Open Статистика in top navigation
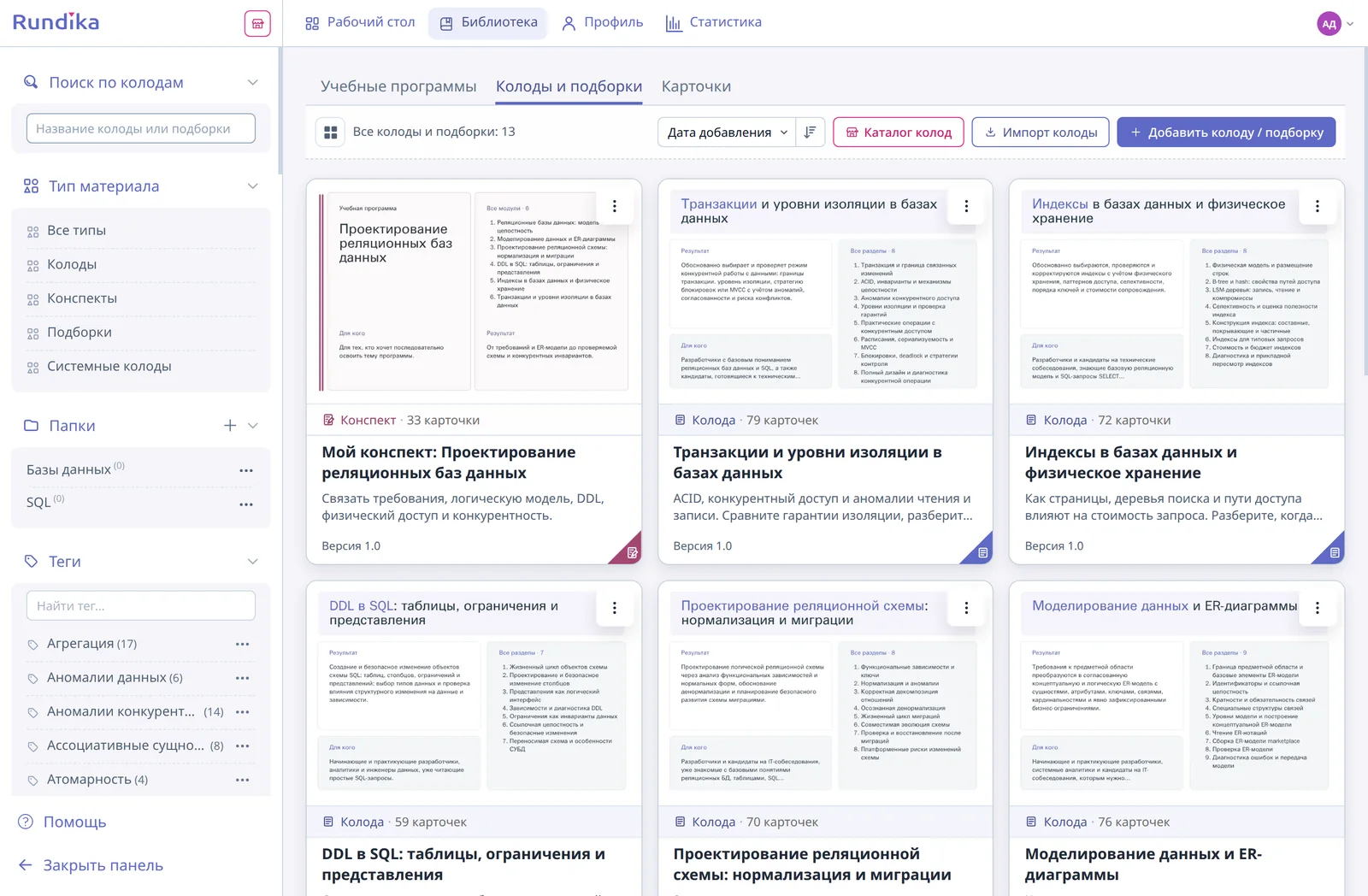Image resolution: width=1368 pixels, height=896 pixels. [x=714, y=23]
